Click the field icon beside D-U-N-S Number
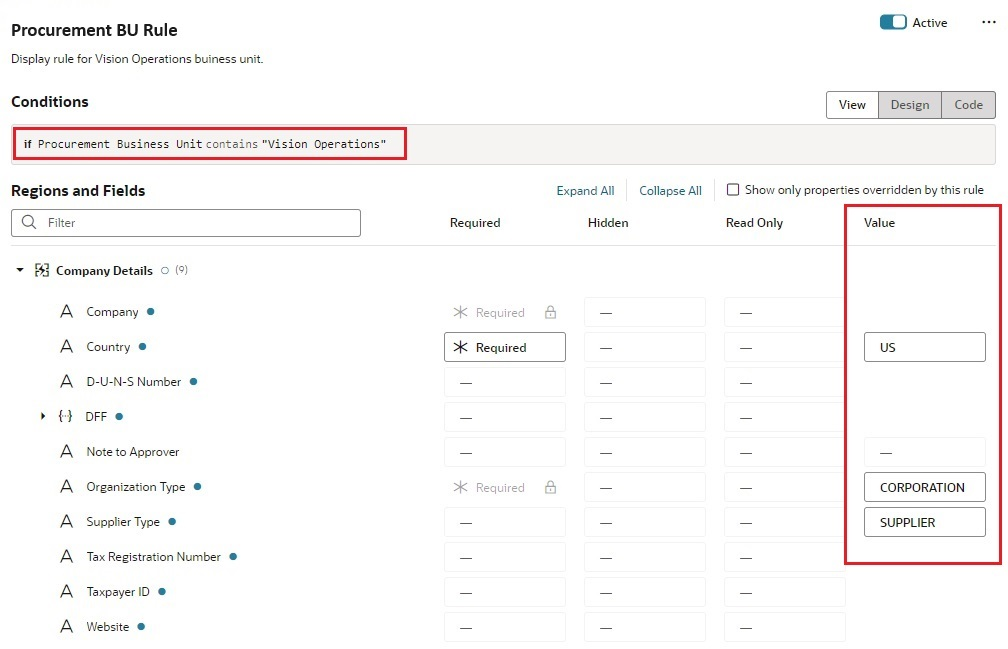1008x649 pixels. (x=66, y=382)
